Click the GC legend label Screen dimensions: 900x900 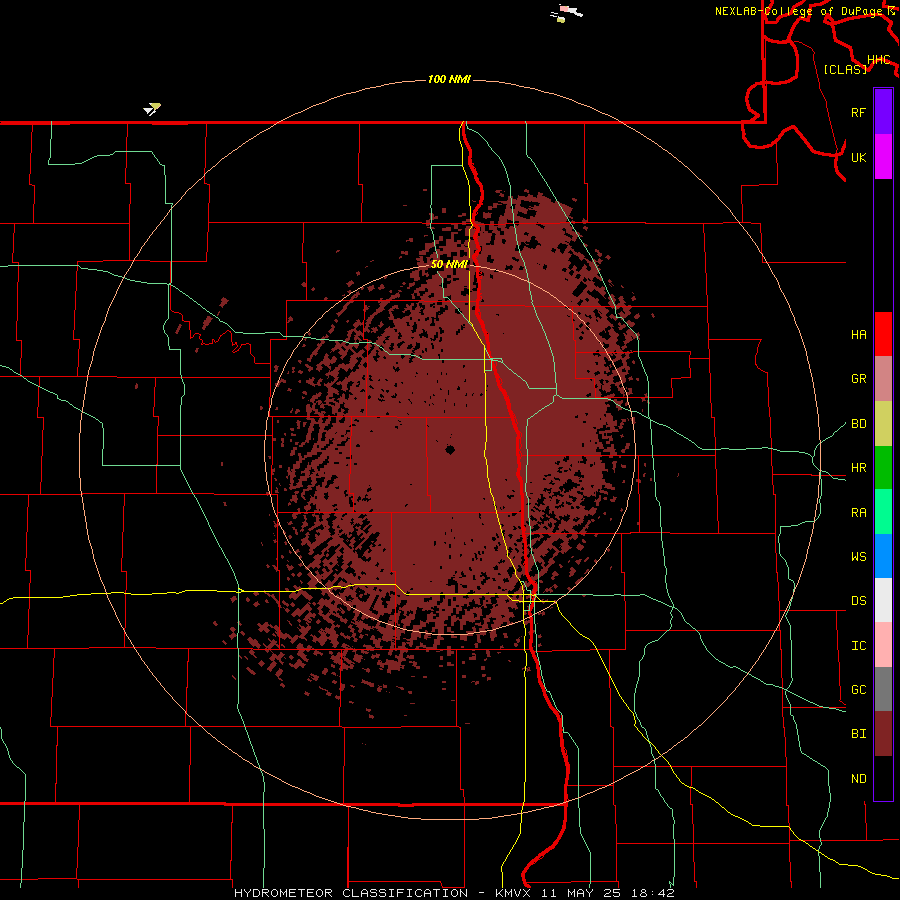[x=859, y=690]
